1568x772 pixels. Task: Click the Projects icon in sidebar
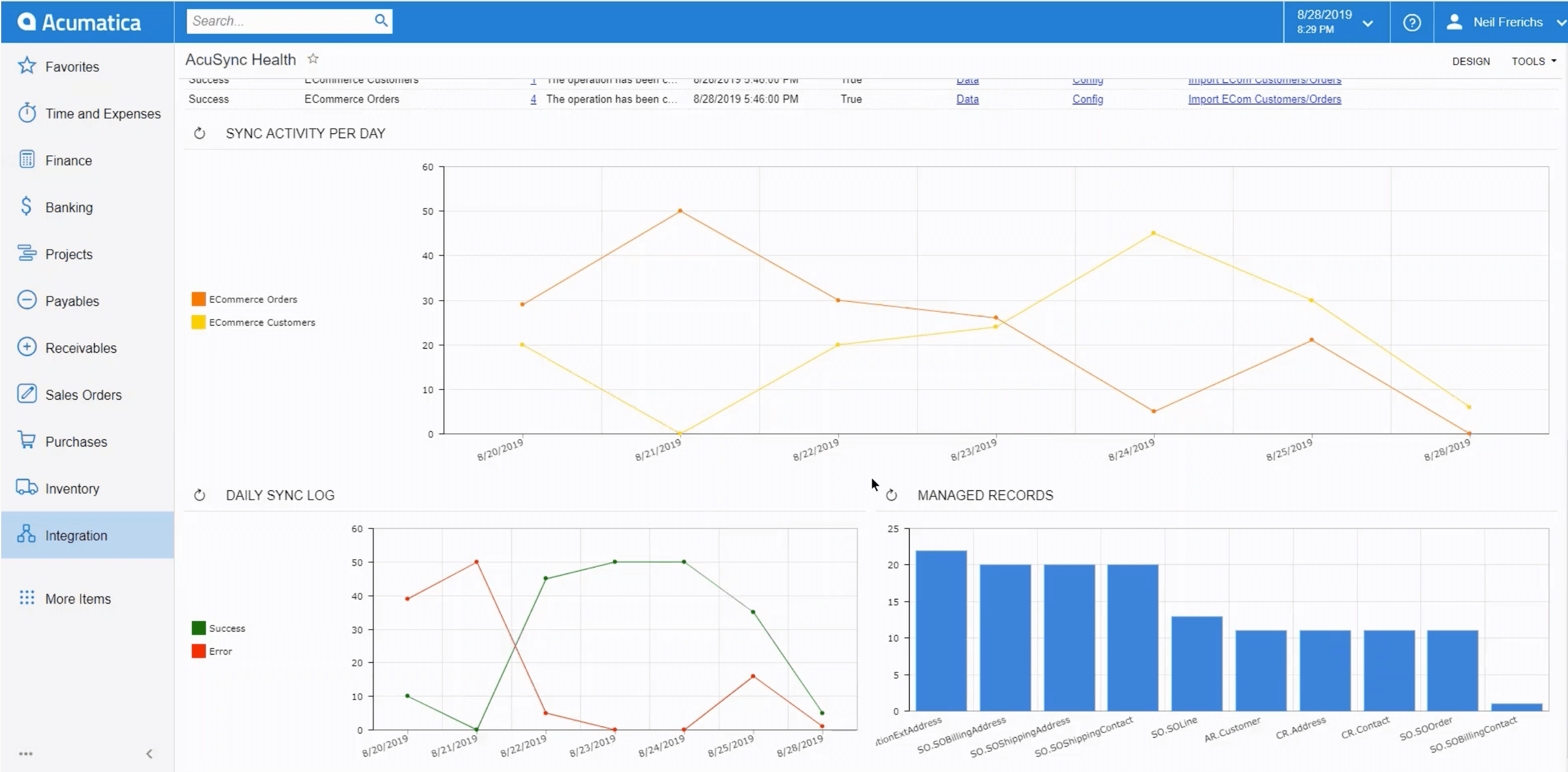[27, 253]
